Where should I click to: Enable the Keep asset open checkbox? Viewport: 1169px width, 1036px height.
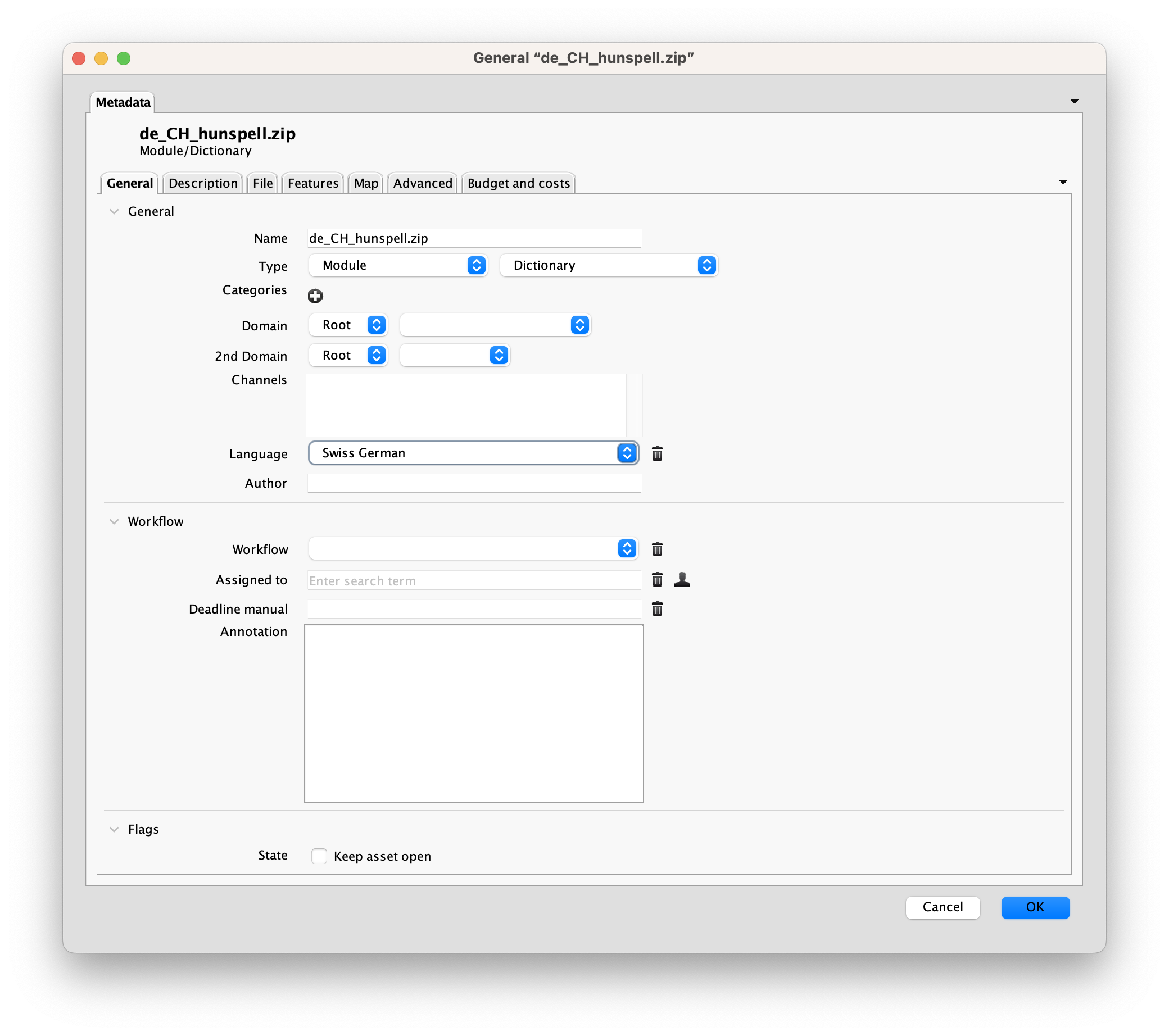[319, 856]
